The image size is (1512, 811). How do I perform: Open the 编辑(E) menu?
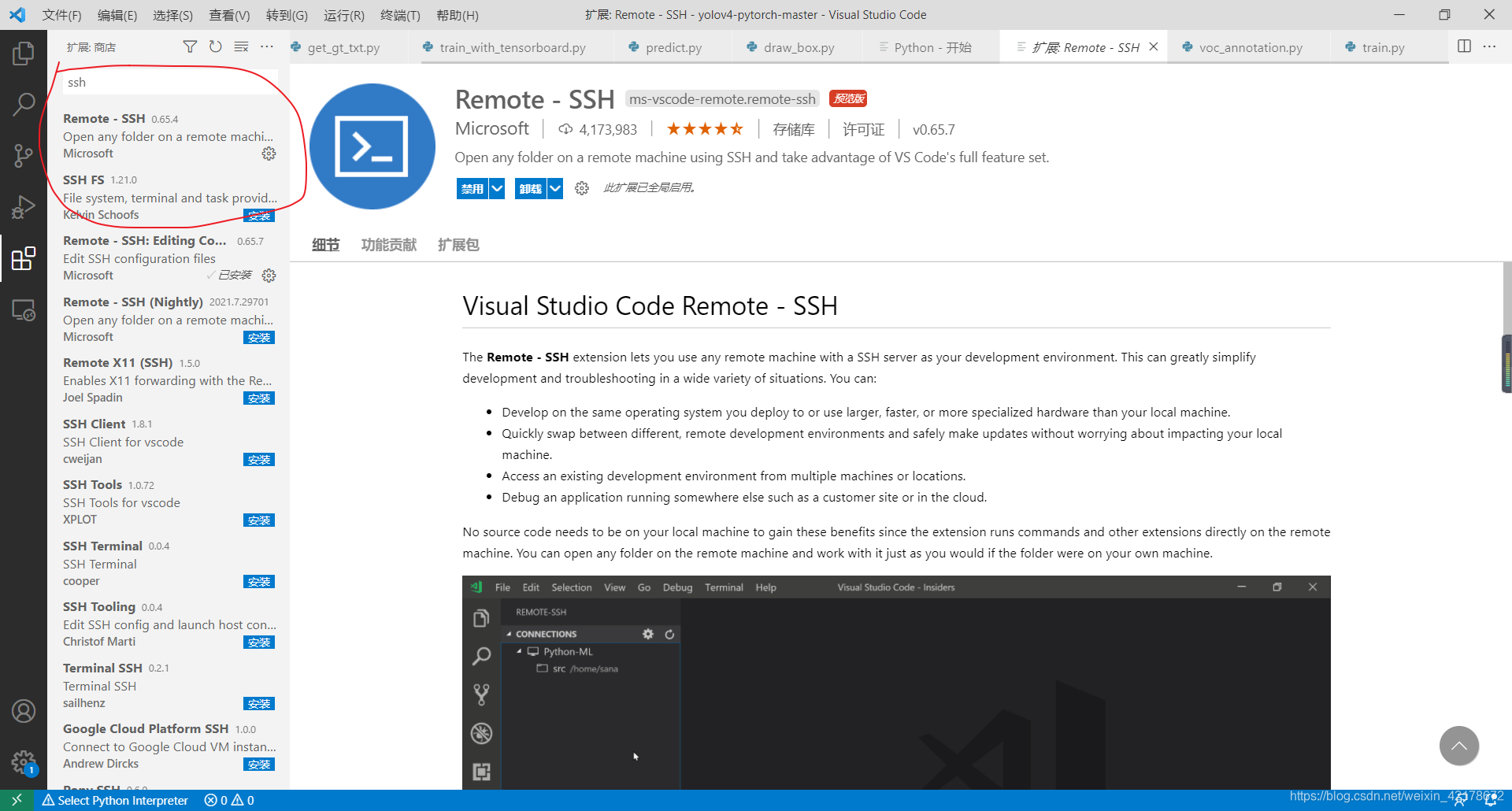tap(117, 15)
